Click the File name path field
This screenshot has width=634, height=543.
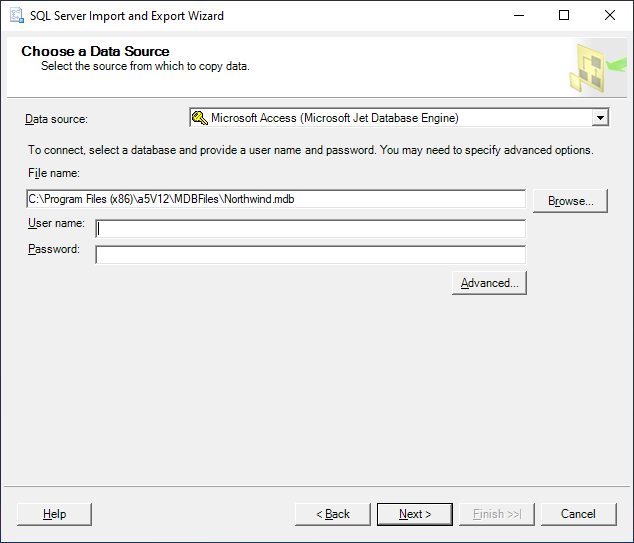click(276, 199)
